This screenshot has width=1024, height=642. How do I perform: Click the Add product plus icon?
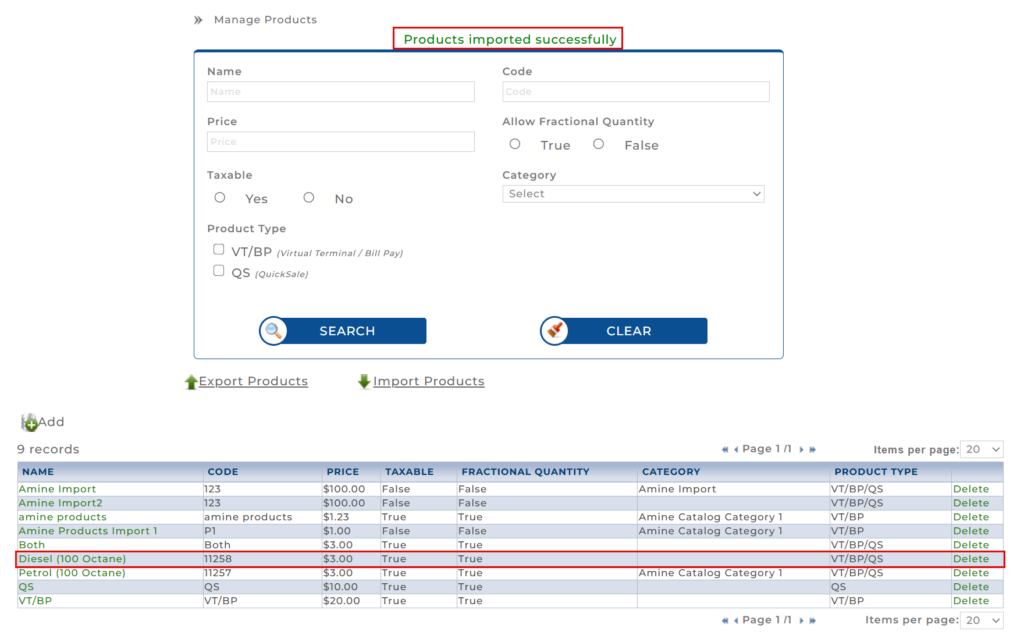coord(29,423)
